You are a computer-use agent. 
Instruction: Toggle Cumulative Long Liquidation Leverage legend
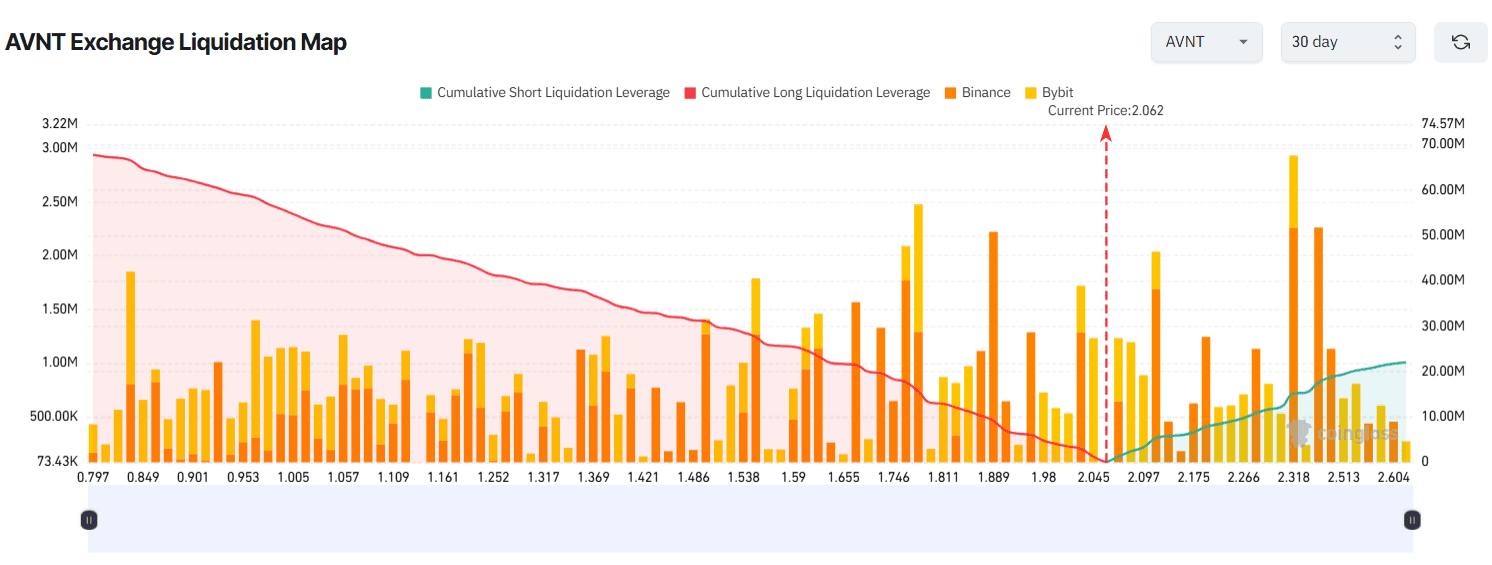[x=815, y=92]
